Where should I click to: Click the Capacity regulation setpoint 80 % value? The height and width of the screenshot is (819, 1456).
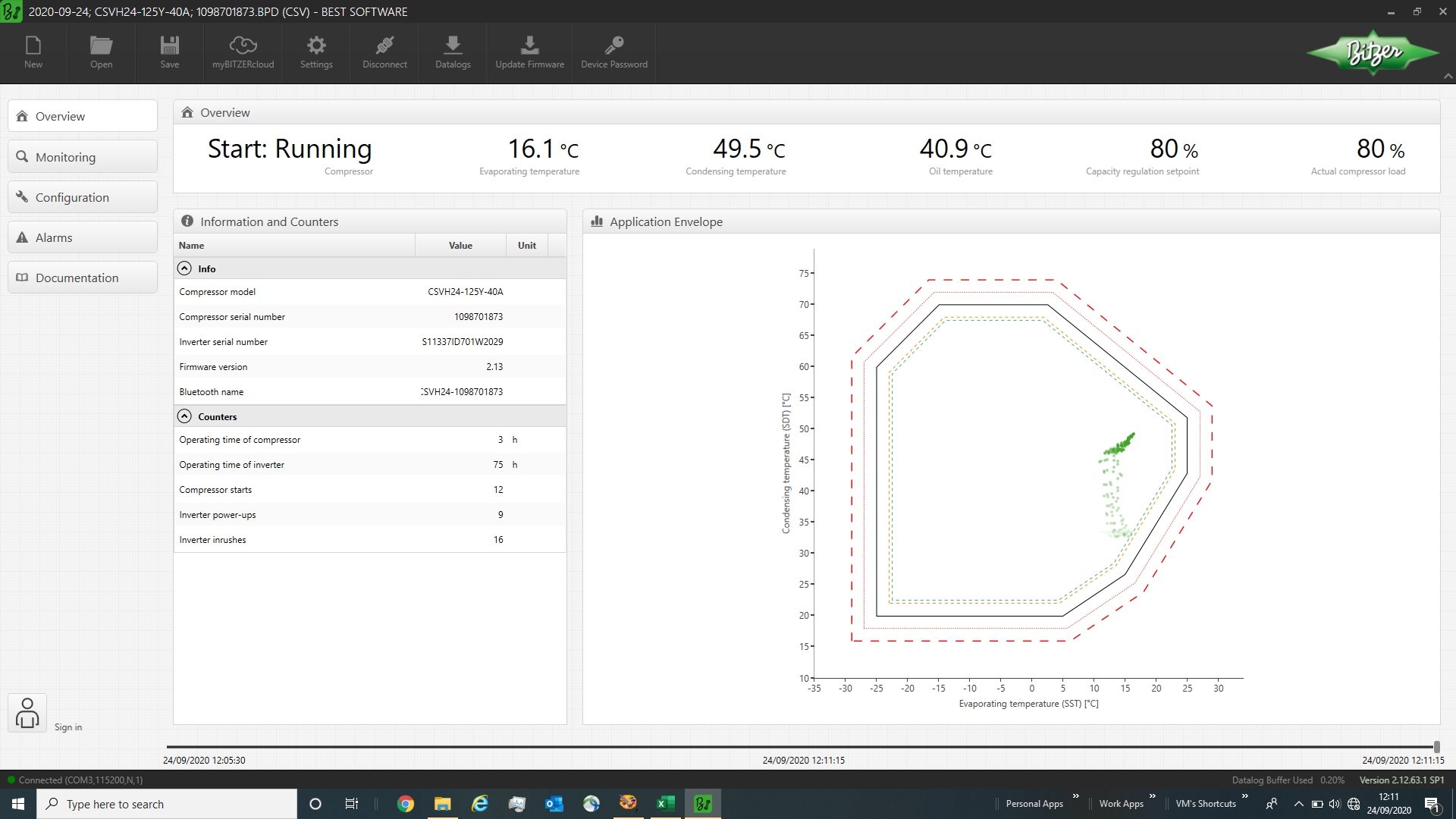coord(1174,149)
